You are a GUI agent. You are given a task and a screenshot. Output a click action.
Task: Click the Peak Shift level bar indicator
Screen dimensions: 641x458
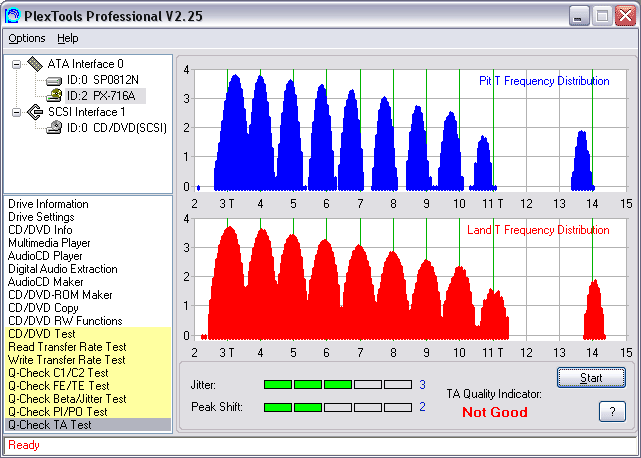(338, 407)
